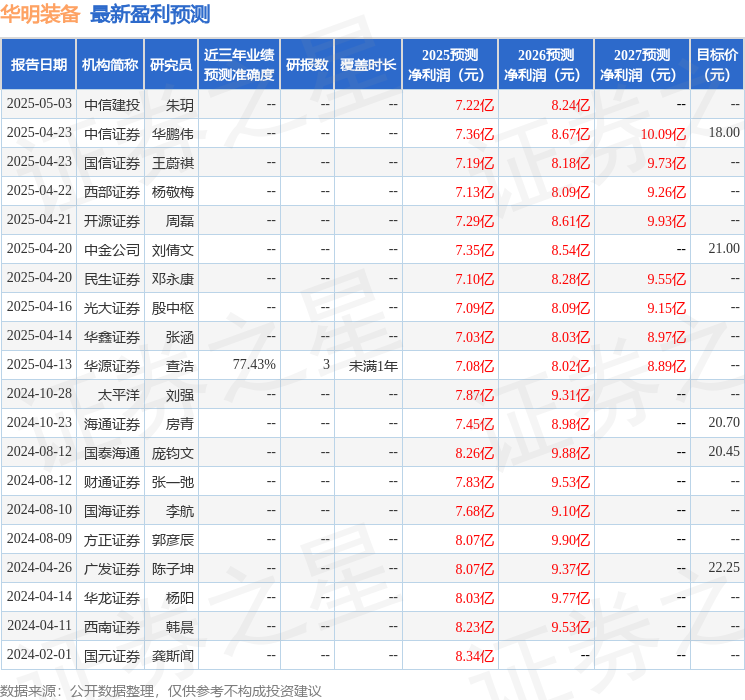Click institution 西南证券

pos(112,627)
